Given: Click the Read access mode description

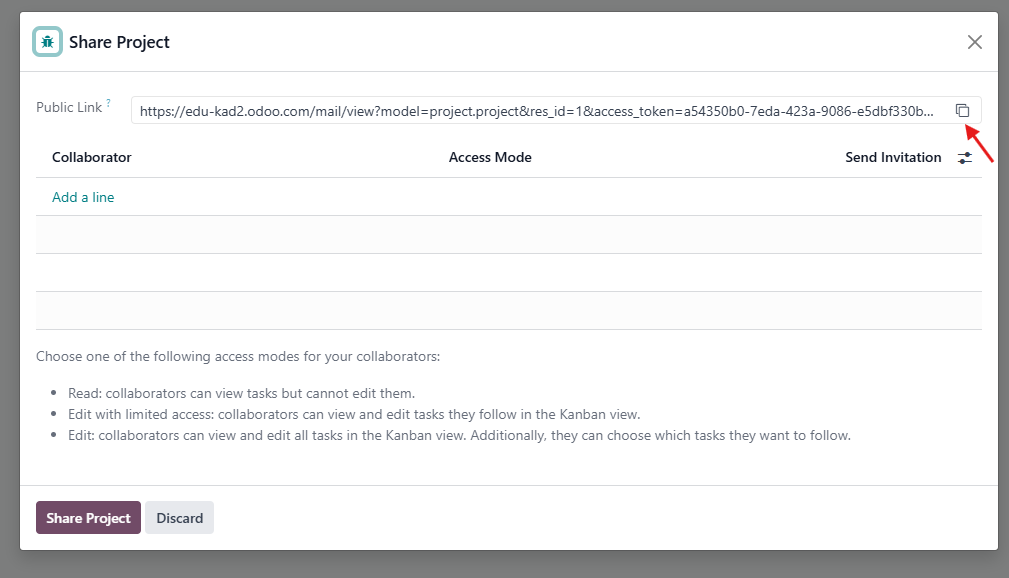Looking at the screenshot, I should pos(241,392).
